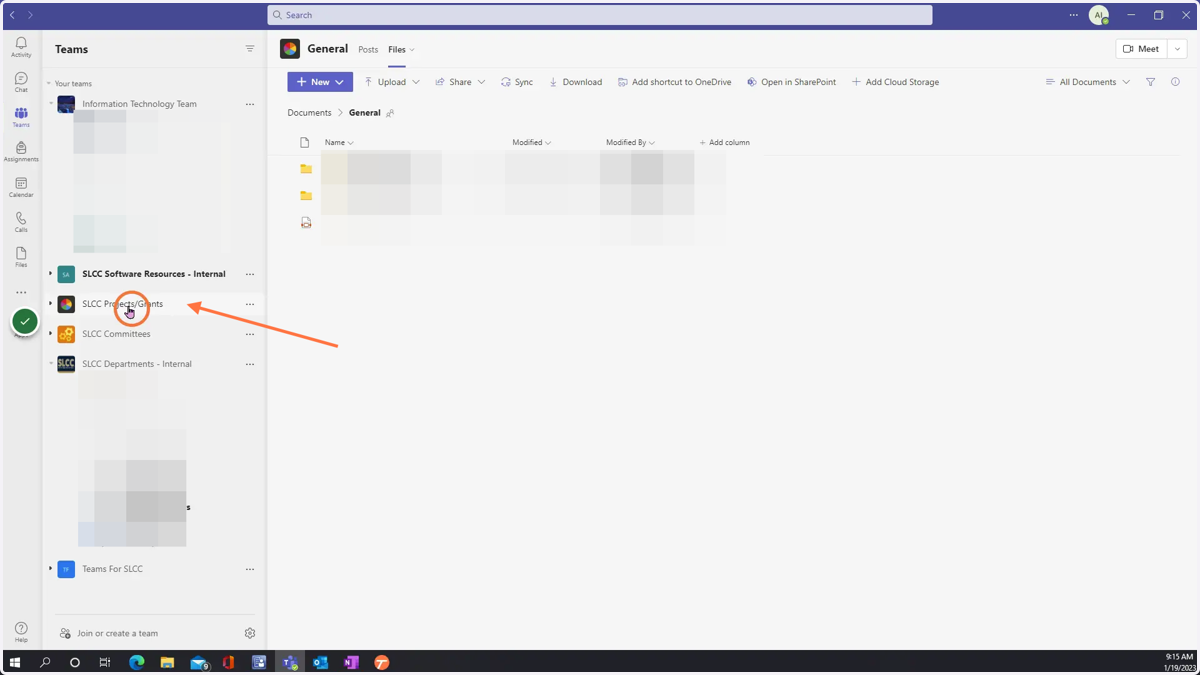
Task: Click the navigate back arrow in title bar
Action: tap(12, 15)
